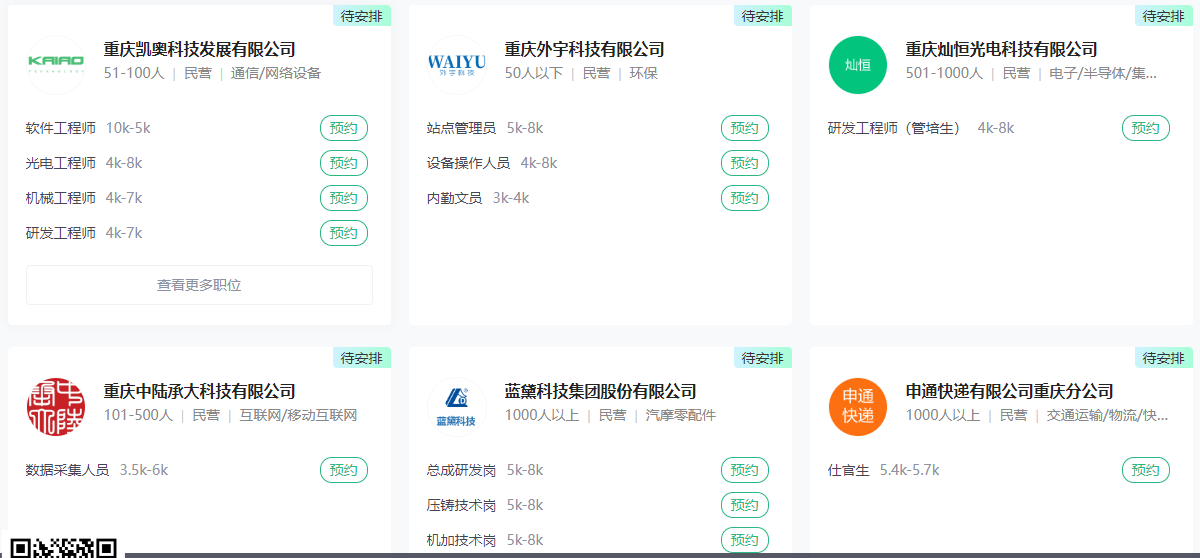The width and height of the screenshot is (1200, 558).
Task: Click the 10k-5k salary of 软件工程师
Action: click(128, 128)
